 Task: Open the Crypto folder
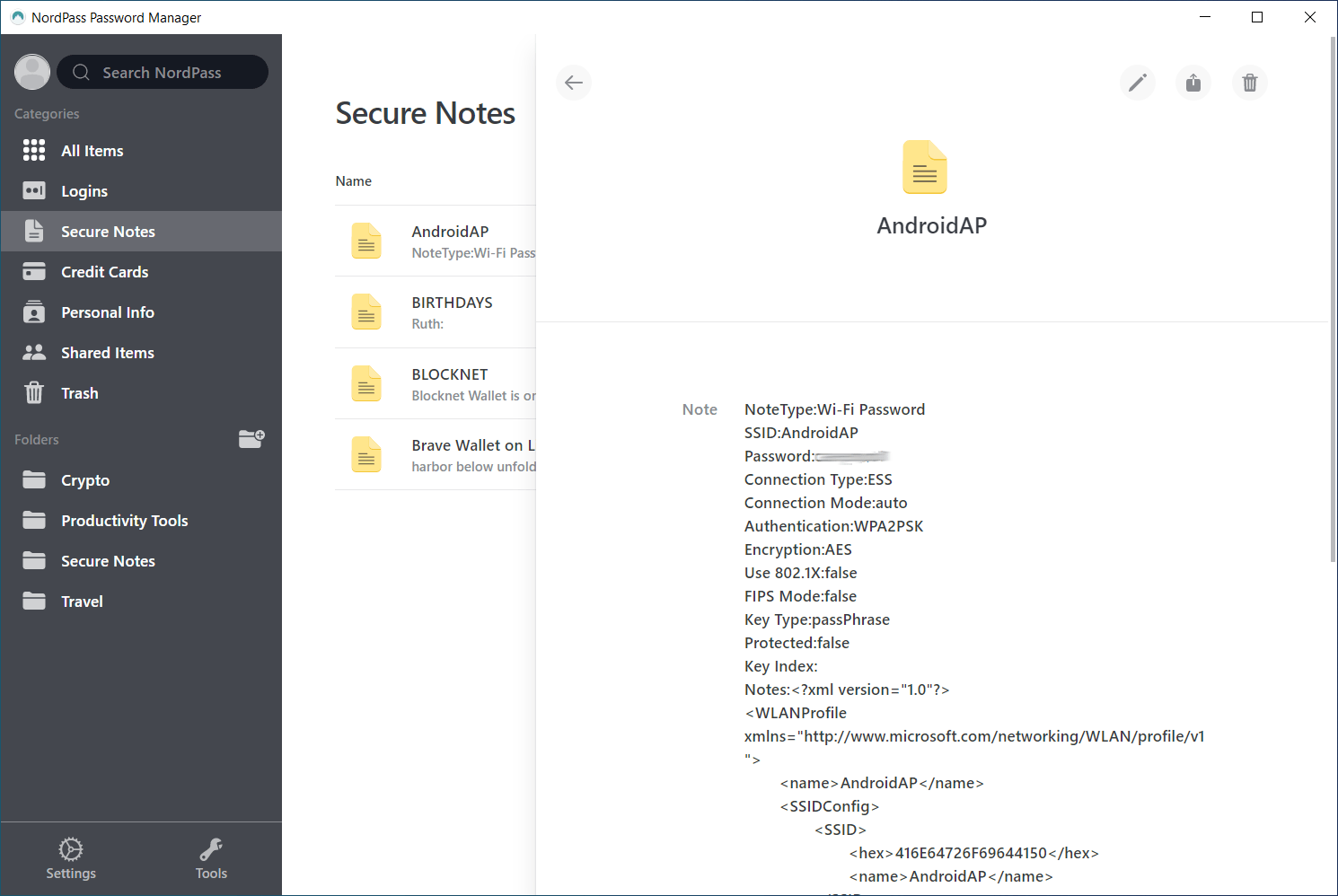pos(141,479)
